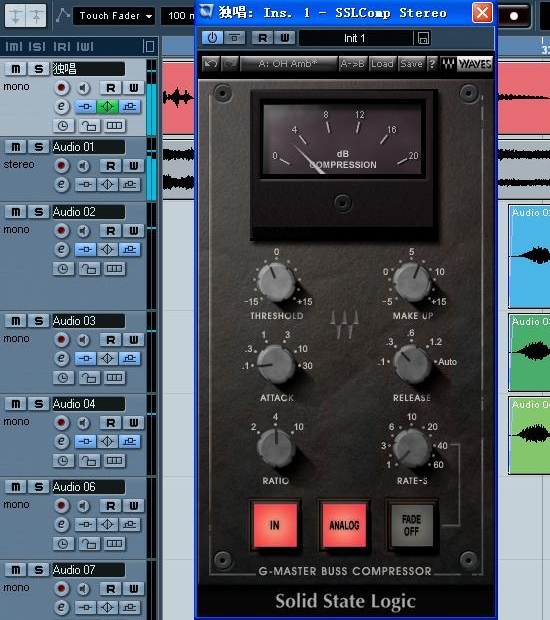Screen dimensions: 550x620
Task: Click the THRESHOLD knob
Action: [276, 282]
